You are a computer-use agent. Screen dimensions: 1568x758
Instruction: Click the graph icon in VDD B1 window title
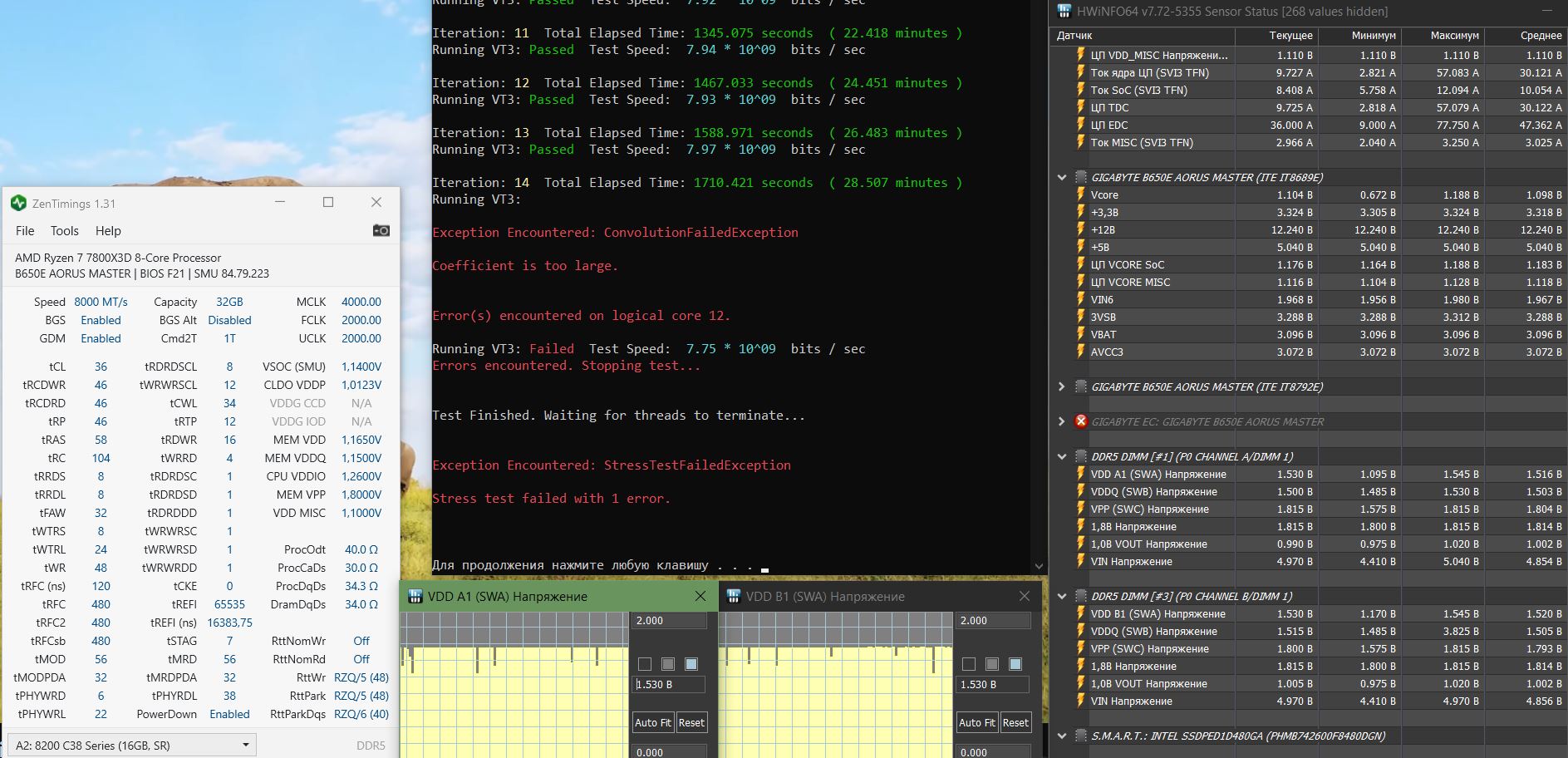[x=733, y=596]
